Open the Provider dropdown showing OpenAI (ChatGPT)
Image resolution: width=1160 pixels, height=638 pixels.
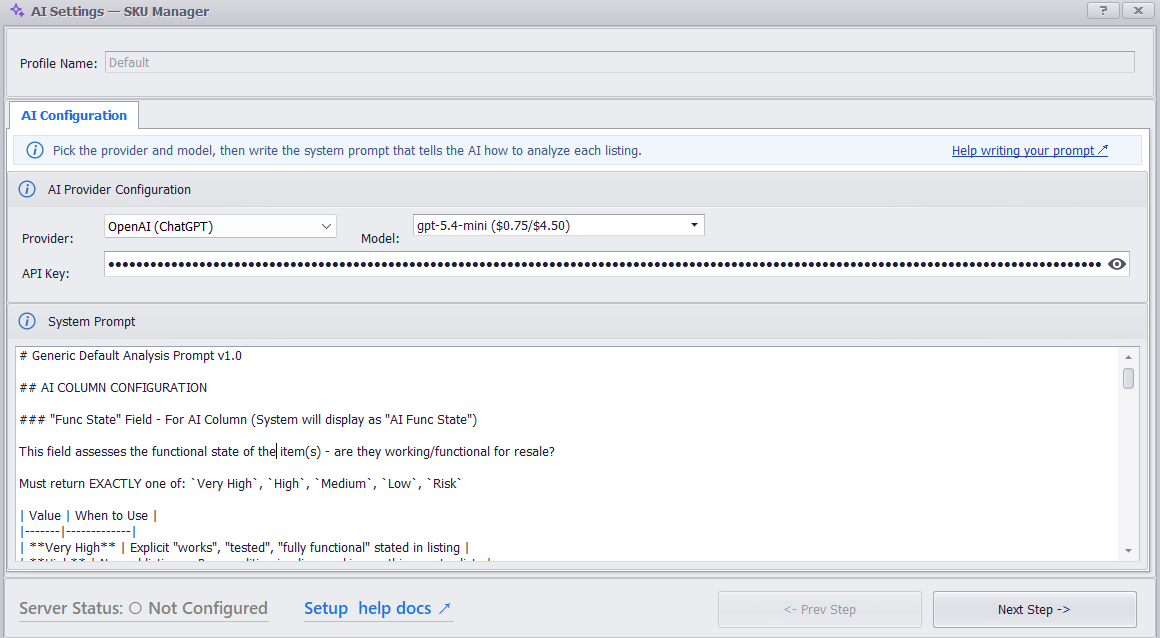pyautogui.click(x=220, y=226)
